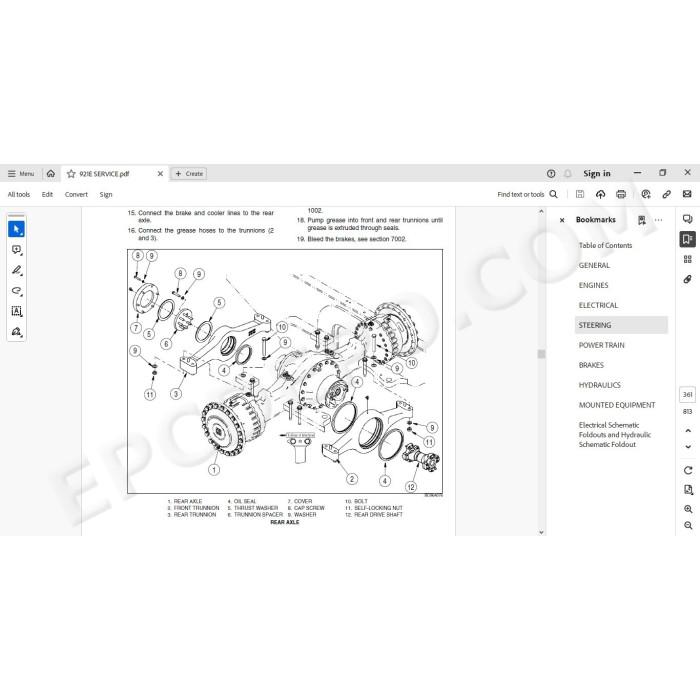
Task: Select the fill and sign stamp tool
Action: [17, 332]
